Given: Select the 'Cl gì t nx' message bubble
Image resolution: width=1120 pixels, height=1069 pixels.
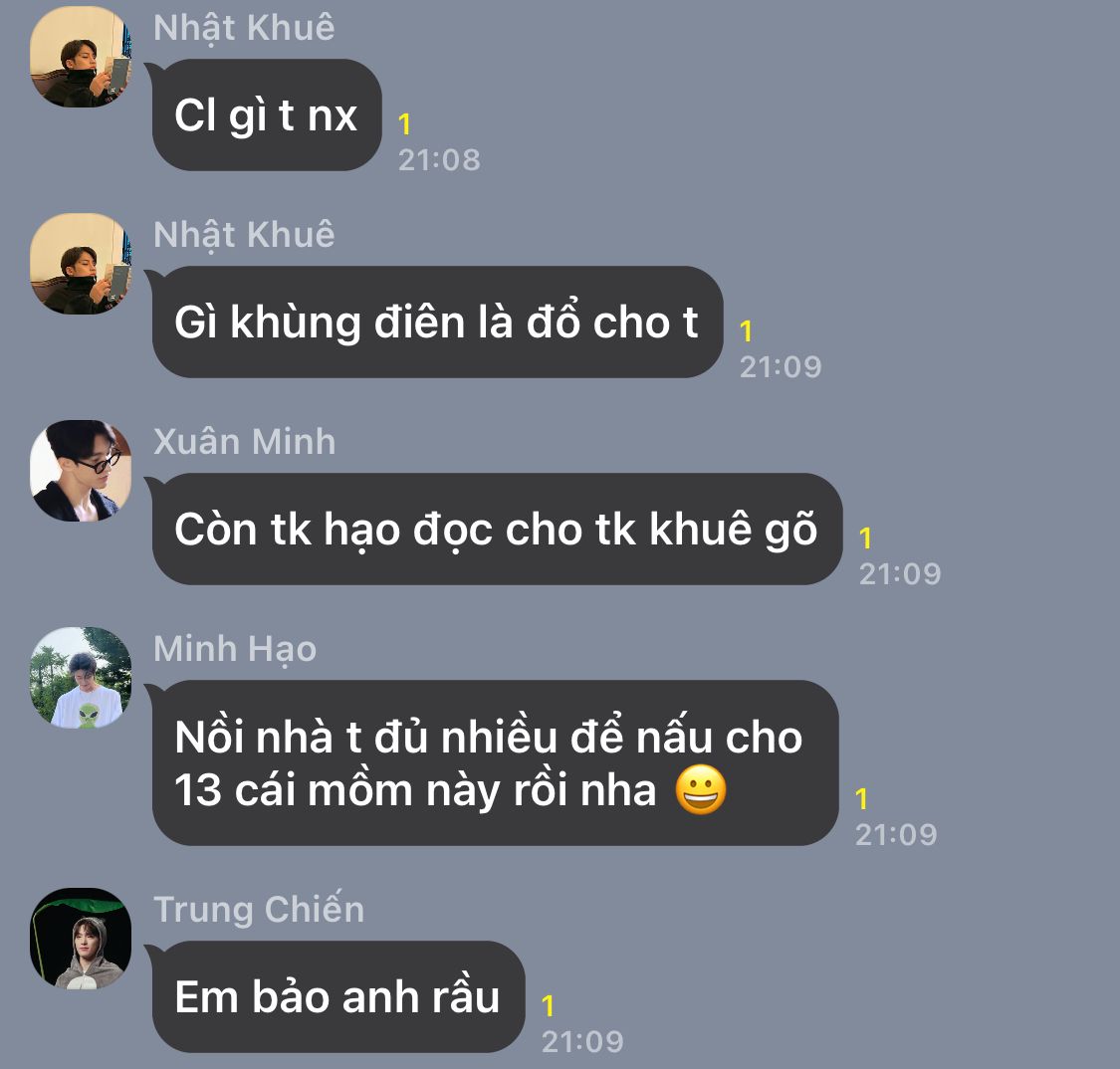Looking at the screenshot, I should point(265,115).
